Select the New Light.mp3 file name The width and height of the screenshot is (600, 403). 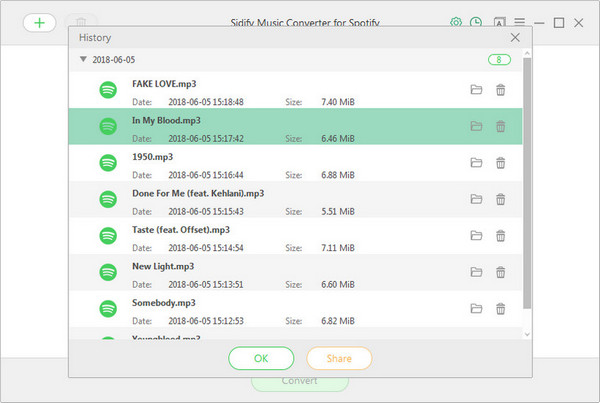click(163, 266)
